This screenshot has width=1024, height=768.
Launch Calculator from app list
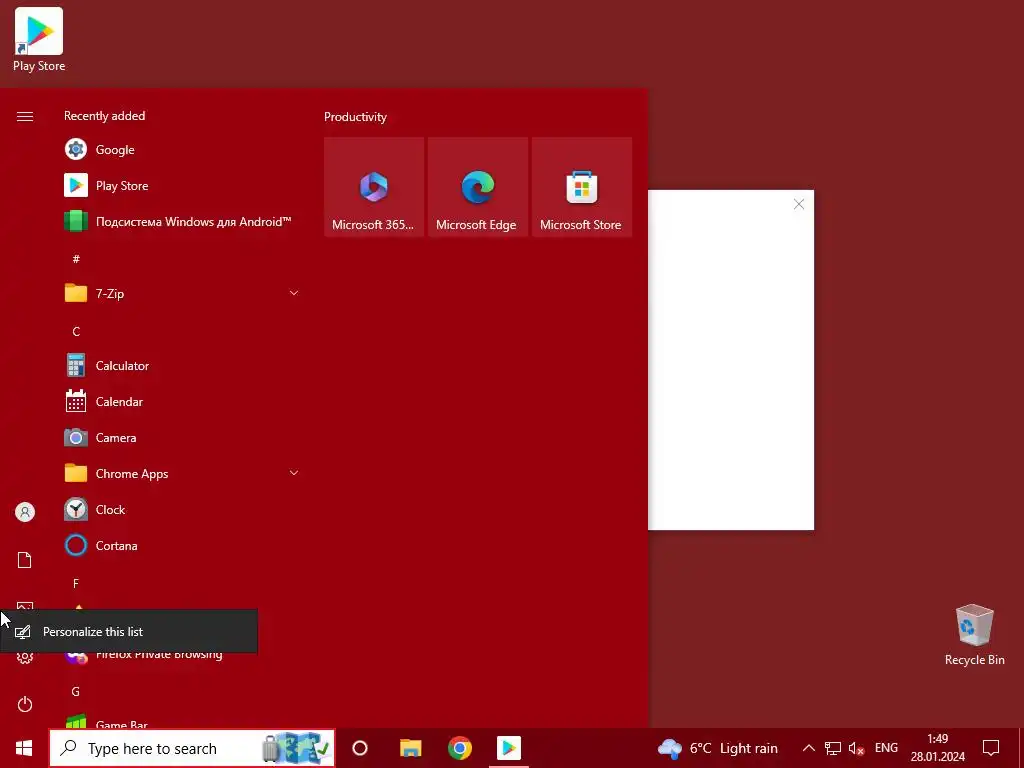(x=182, y=366)
